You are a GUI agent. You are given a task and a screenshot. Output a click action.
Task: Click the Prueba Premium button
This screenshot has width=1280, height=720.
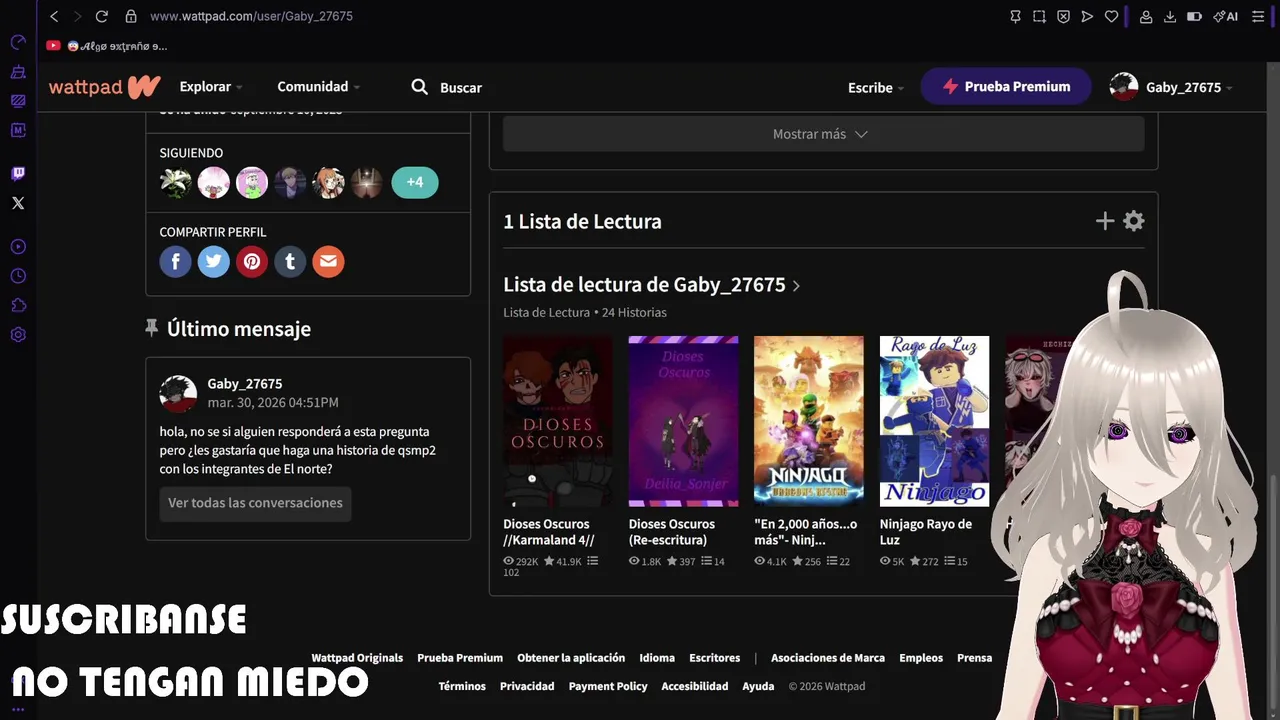click(x=1006, y=87)
